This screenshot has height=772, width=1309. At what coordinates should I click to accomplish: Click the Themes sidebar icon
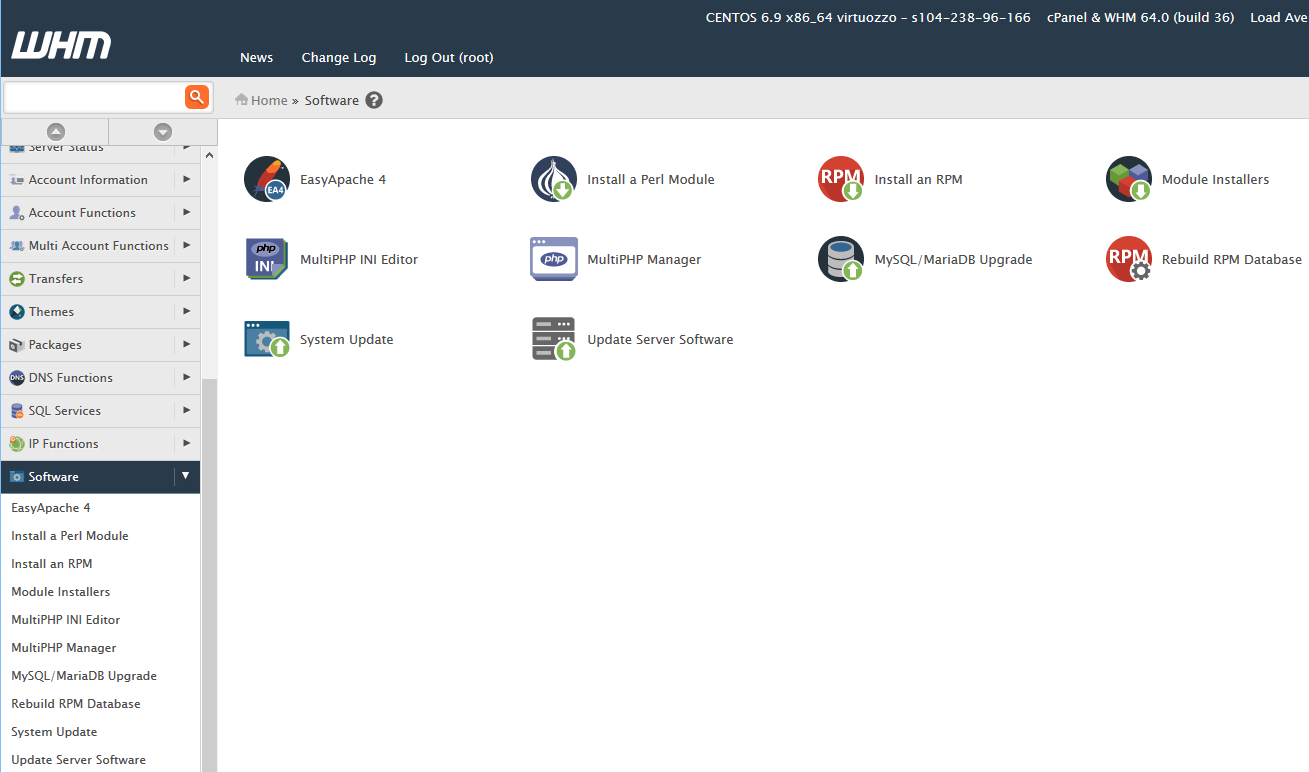(17, 312)
